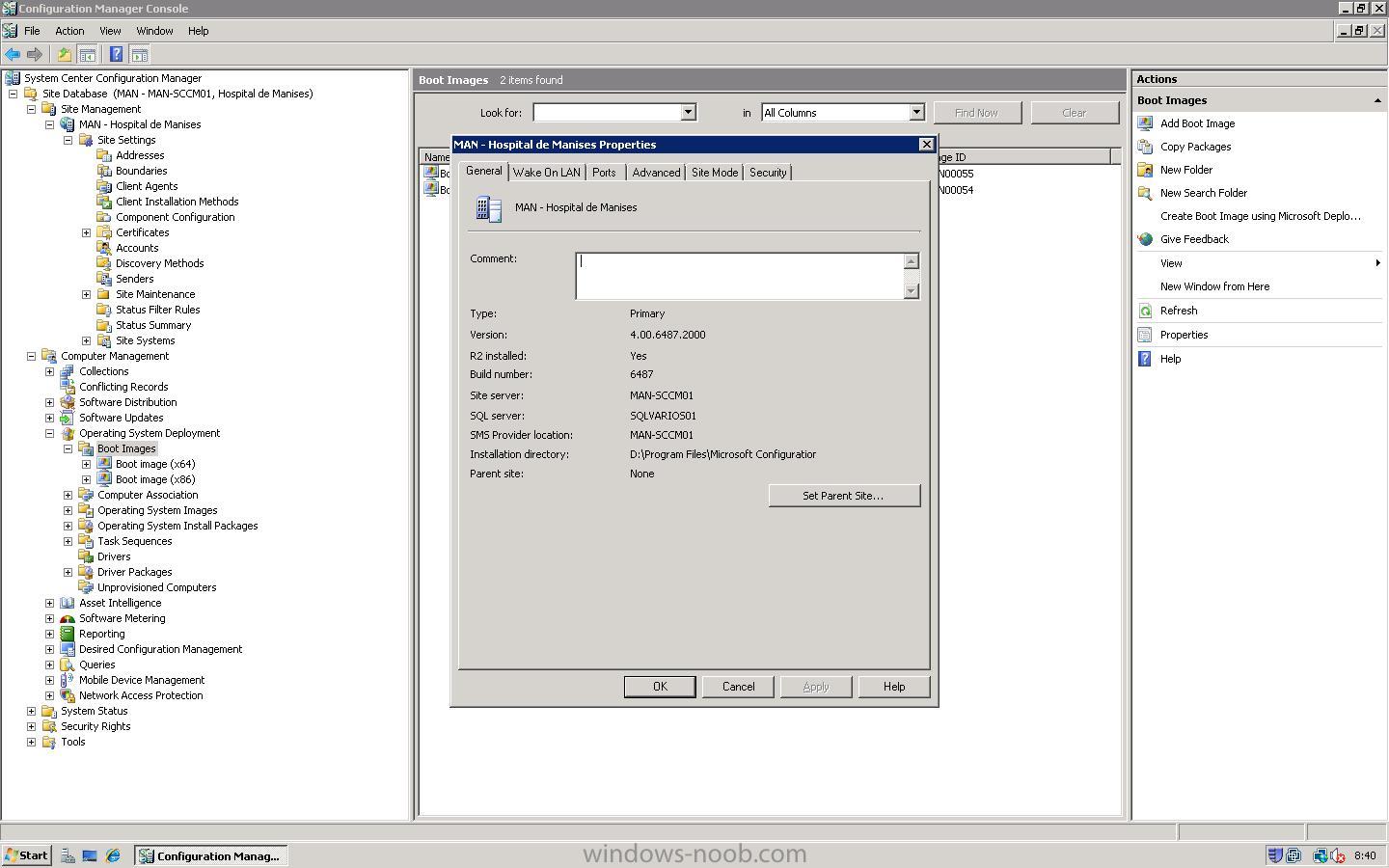
Task: Click the Mobile Device Management icon
Action: coord(68,680)
